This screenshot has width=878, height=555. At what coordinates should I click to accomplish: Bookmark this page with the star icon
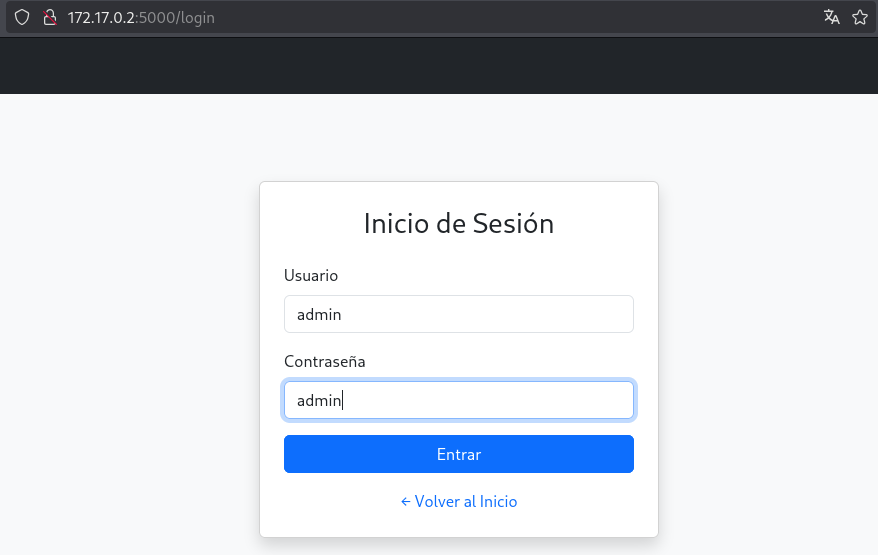(x=860, y=17)
